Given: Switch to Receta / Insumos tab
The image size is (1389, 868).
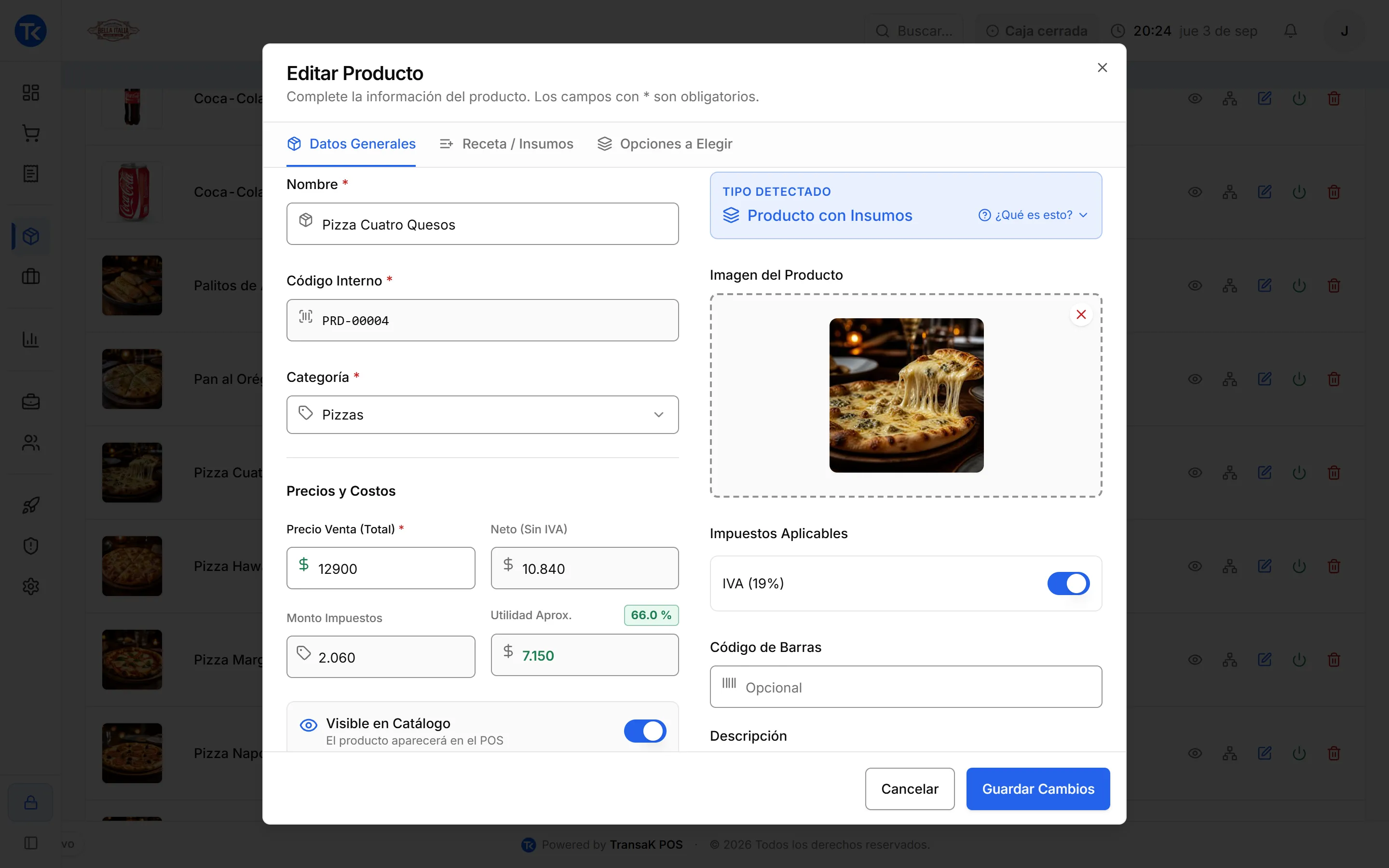Looking at the screenshot, I should point(506,144).
